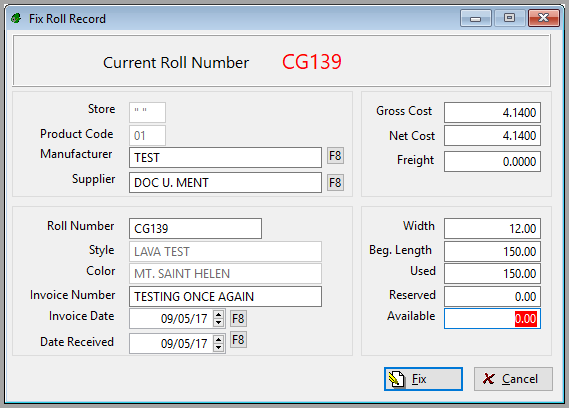Screen dimensions: 569x408
Task: Click the Roll Number field with CG139
Action: point(195,229)
